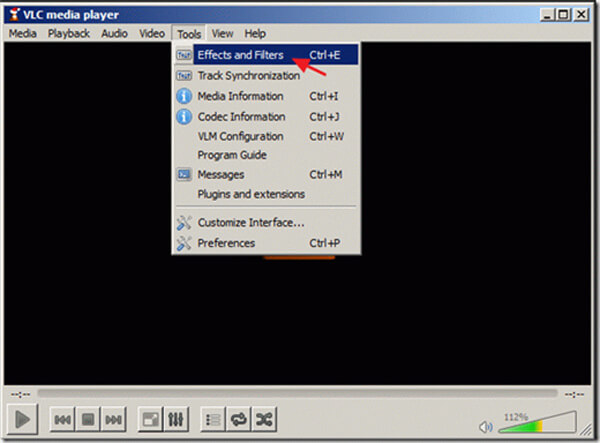This screenshot has width=600, height=443.
Task: Click the seek bar timeline
Action: pos(300,393)
